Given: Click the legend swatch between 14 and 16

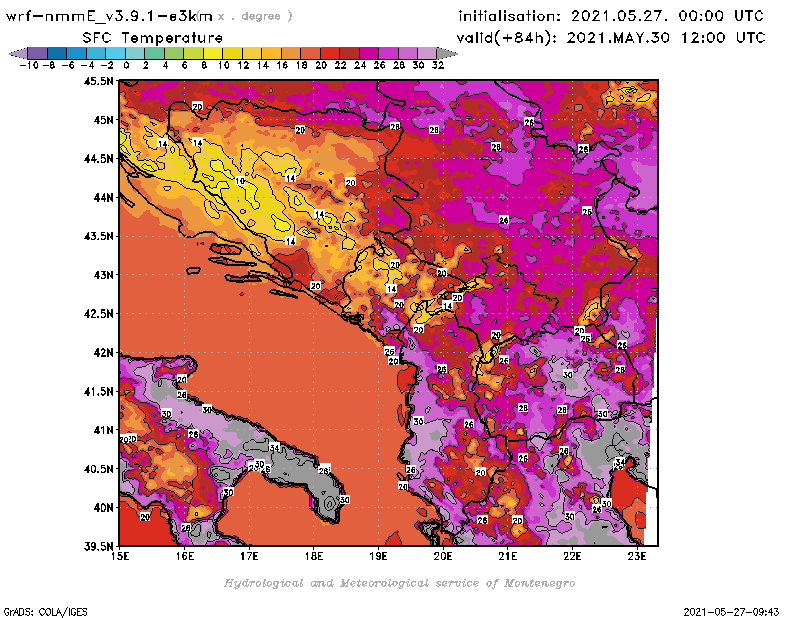Looking at the screenshot, I should click(x=271, y=53).
